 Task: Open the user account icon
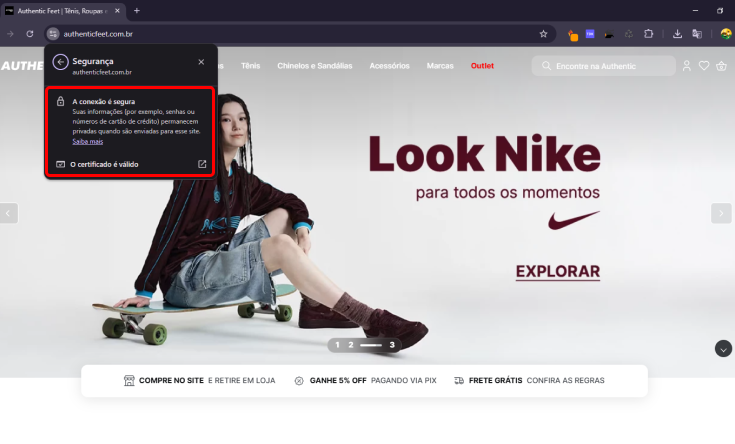point(687,66)
